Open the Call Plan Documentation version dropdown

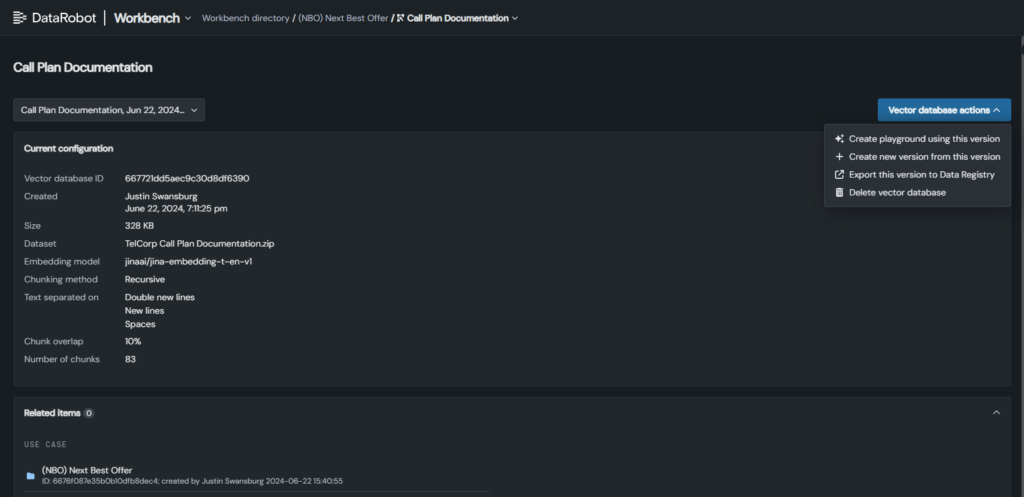coord(109,110)
